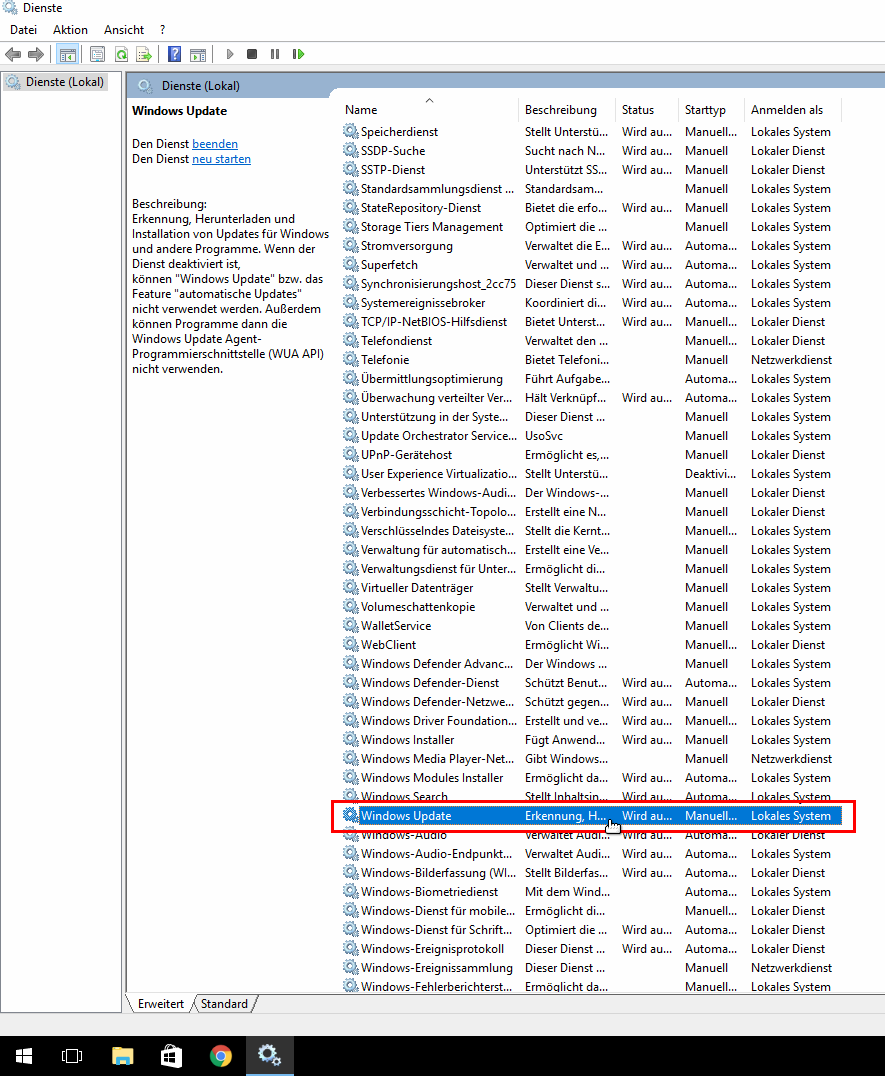The image size is (885, 1076).
Task: Switch to the Standard tab
Action: [x=224, y=1003]
